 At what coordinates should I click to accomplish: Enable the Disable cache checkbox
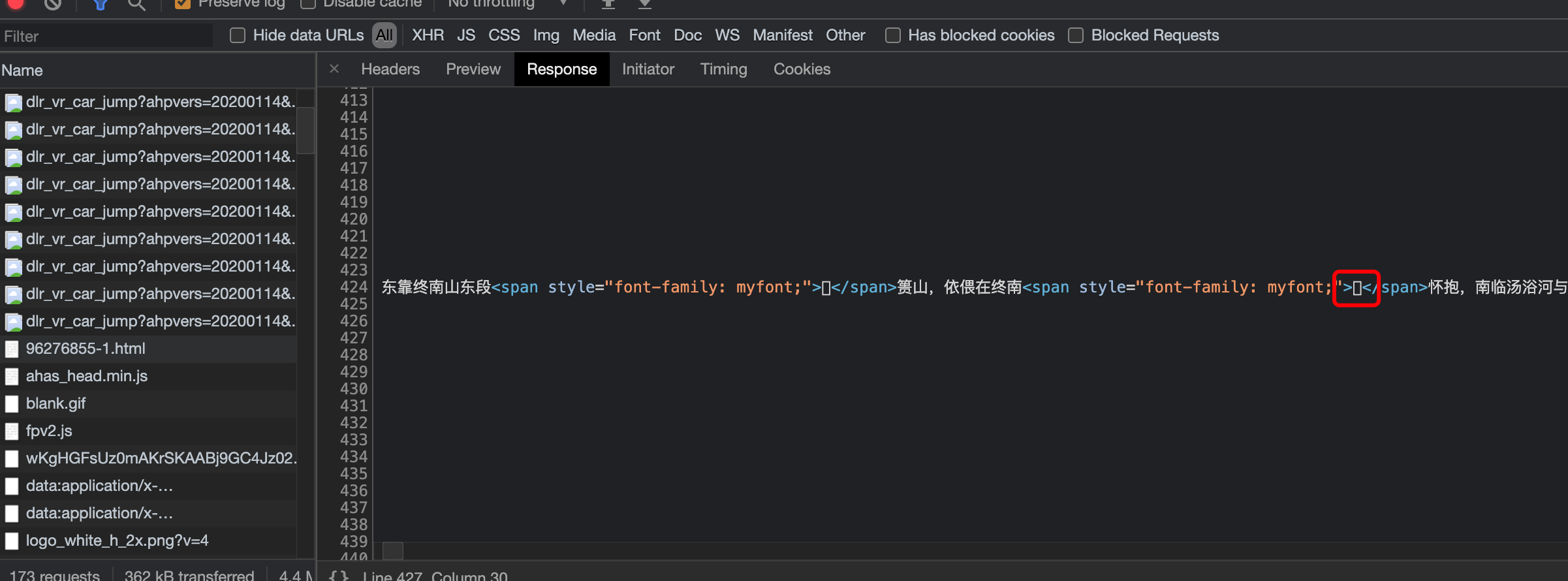pyautogui.click(x=308, y=4)
